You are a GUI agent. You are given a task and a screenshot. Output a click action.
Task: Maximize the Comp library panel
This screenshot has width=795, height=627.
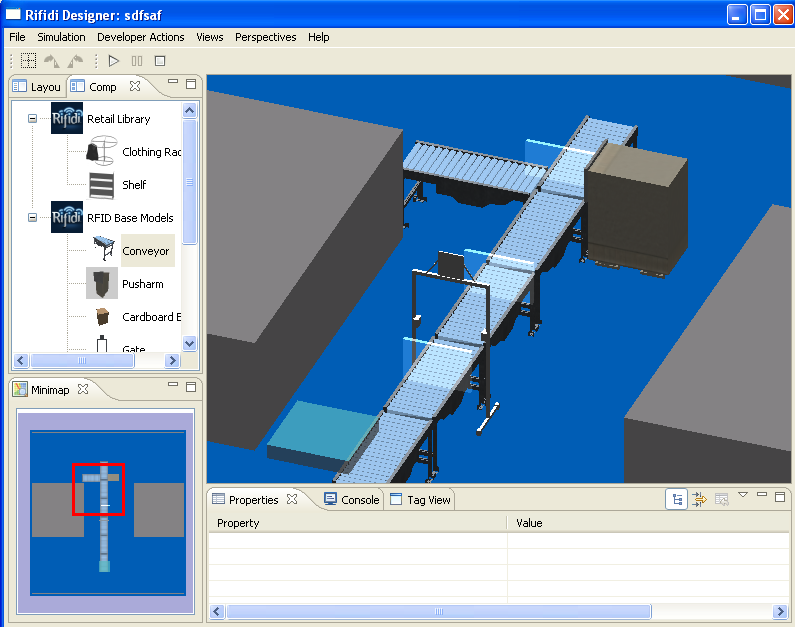click(191, 84)
